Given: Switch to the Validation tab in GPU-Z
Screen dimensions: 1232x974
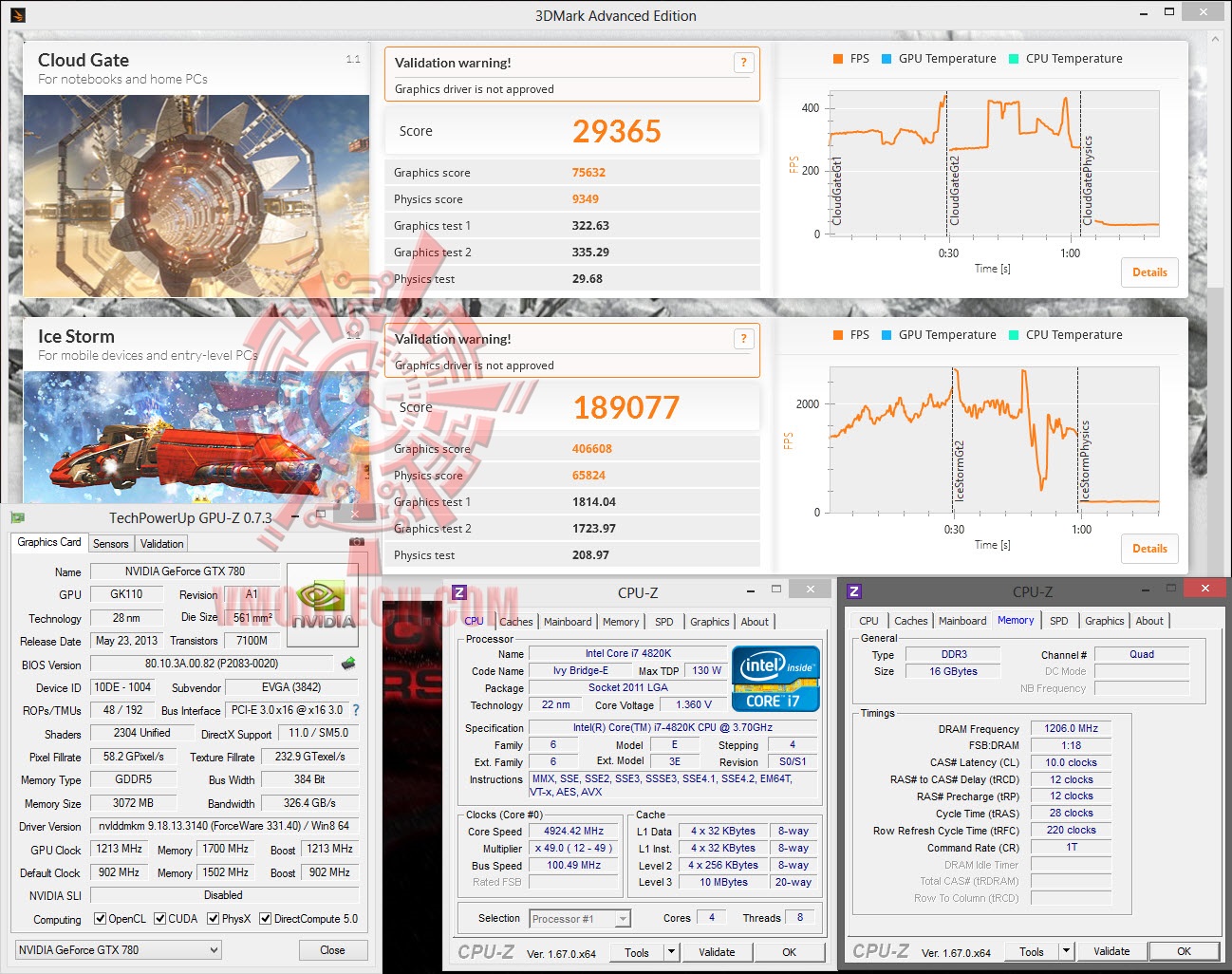Looking at the screenshot, I should tap(162, 544).
